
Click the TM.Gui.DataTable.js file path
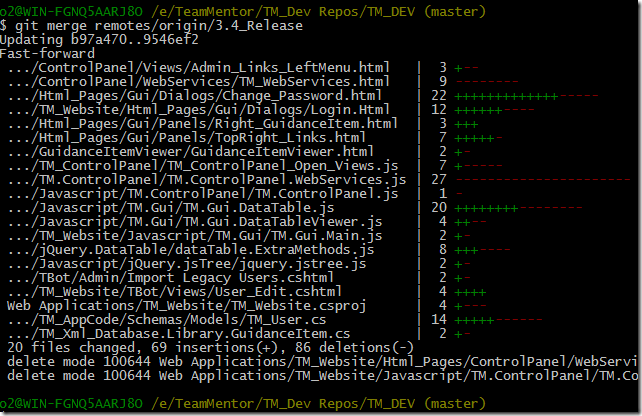[x=171, y=208]
